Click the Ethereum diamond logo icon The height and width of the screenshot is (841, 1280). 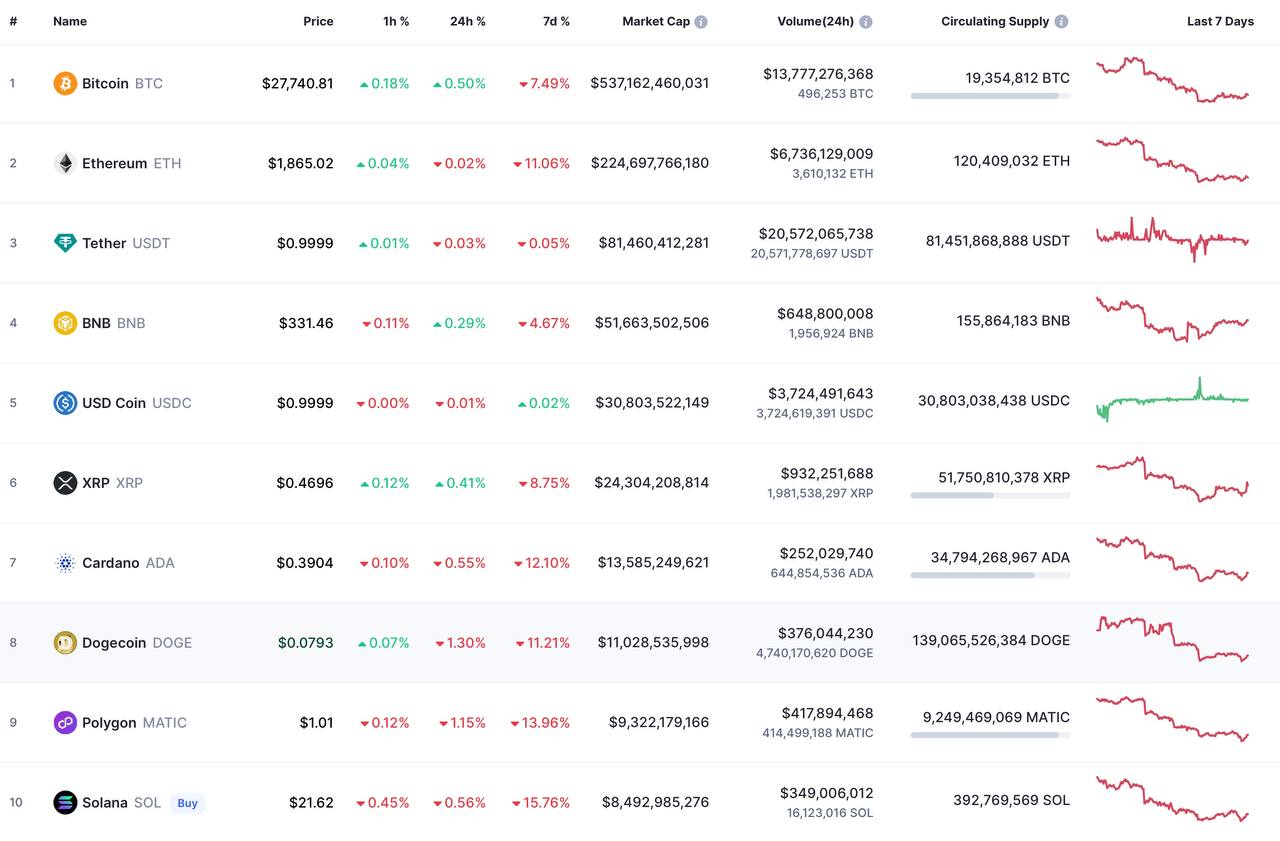coord(65,163)
